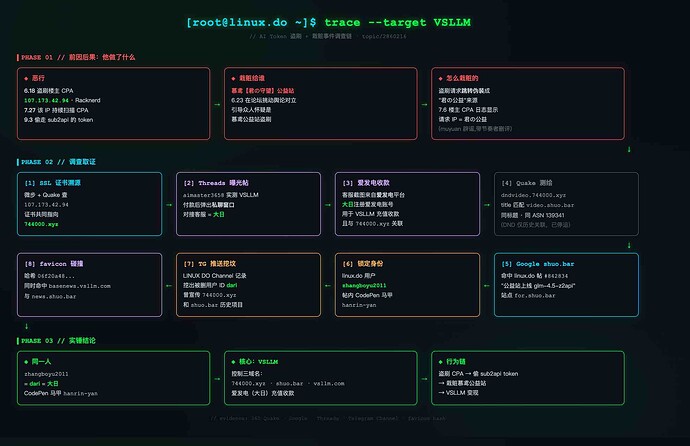Click the linux.do post "#842834" line
Viewport: 690px width, 446px height.
pyautogui.click(x=534, y=276)
